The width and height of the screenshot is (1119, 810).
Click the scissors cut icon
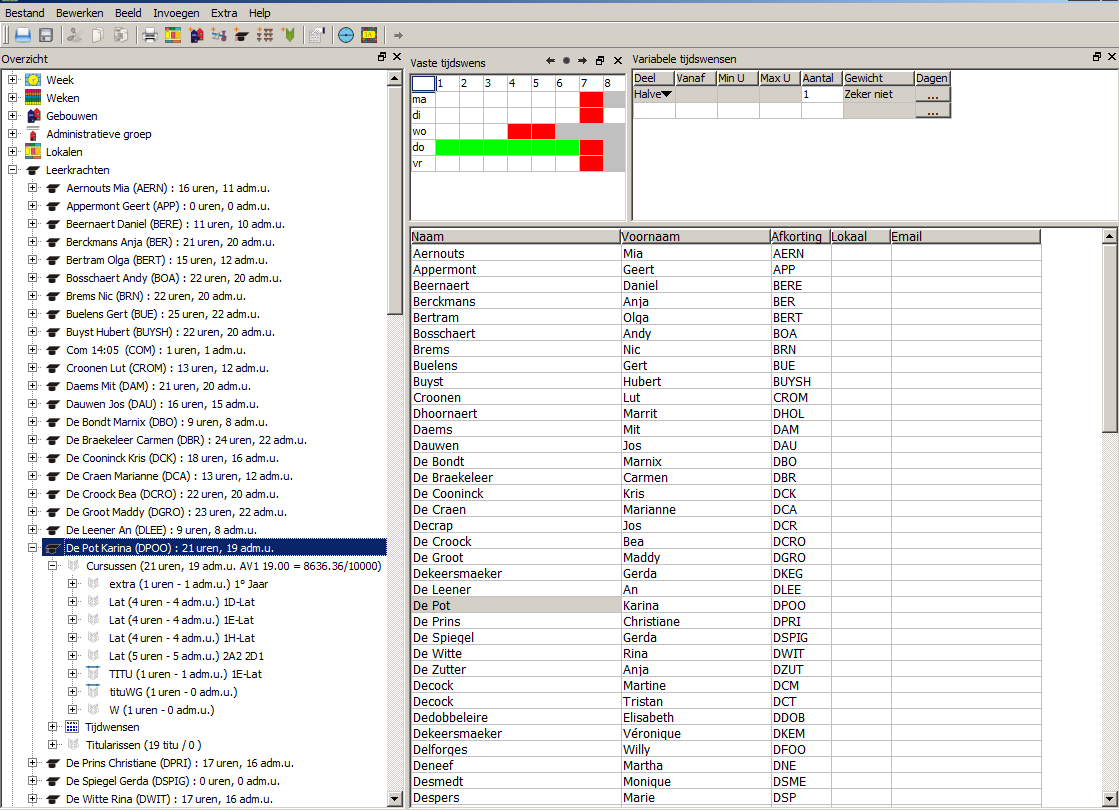[x=74, y=35]
